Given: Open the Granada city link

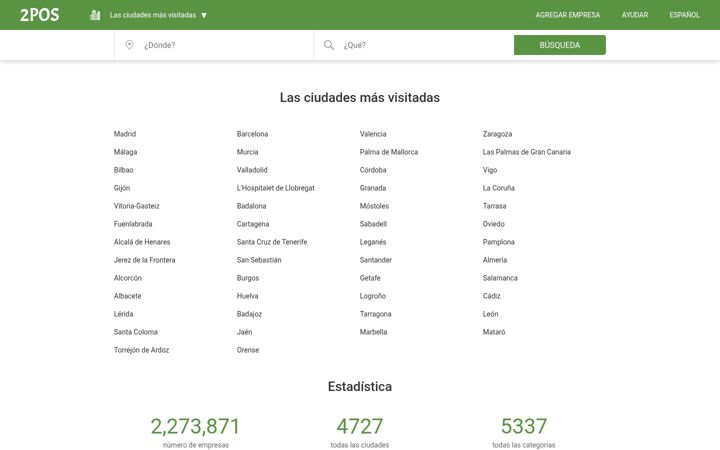Looking at the screenshot, I should (373, 188).
